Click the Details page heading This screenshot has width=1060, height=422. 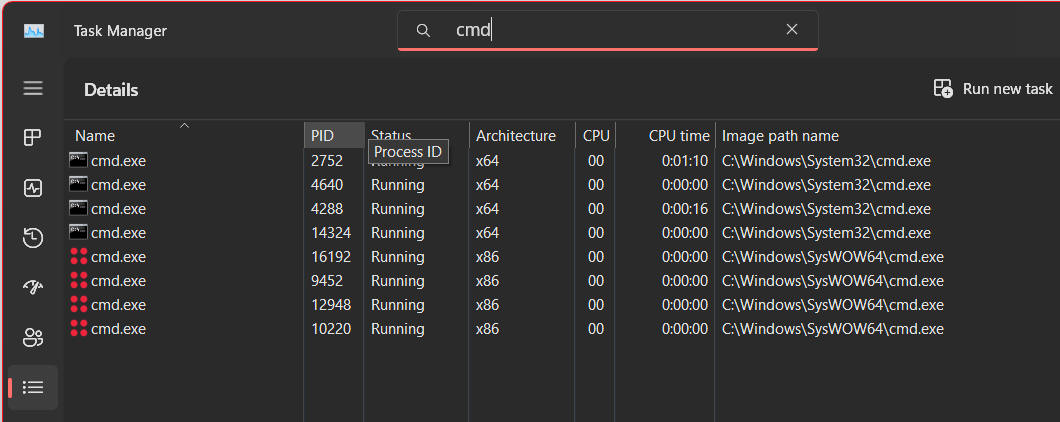pos(111,90)
